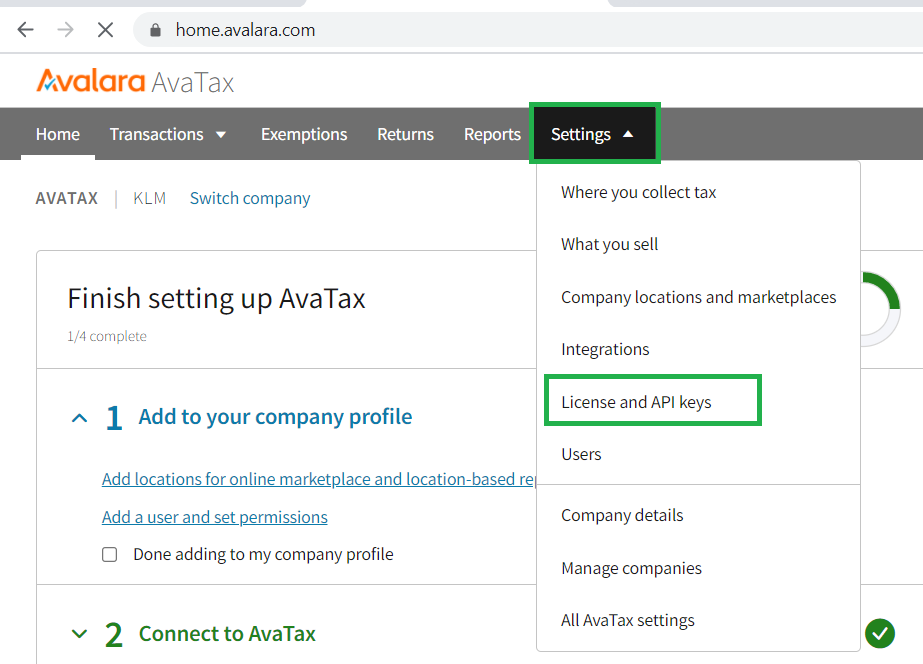Open Company details settings
Viewport: 923px width, 664px height.
coord(622,516)
